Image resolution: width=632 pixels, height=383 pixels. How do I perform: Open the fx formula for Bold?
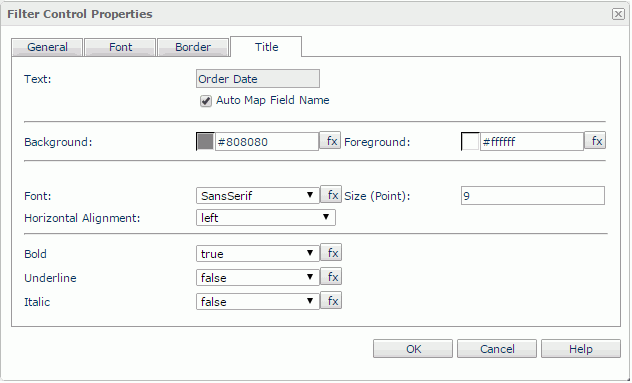point(331,253)
